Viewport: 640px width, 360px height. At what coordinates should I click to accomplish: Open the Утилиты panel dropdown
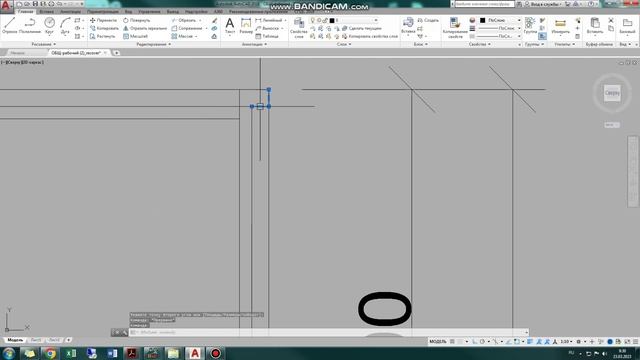click(x=564, y=44)
